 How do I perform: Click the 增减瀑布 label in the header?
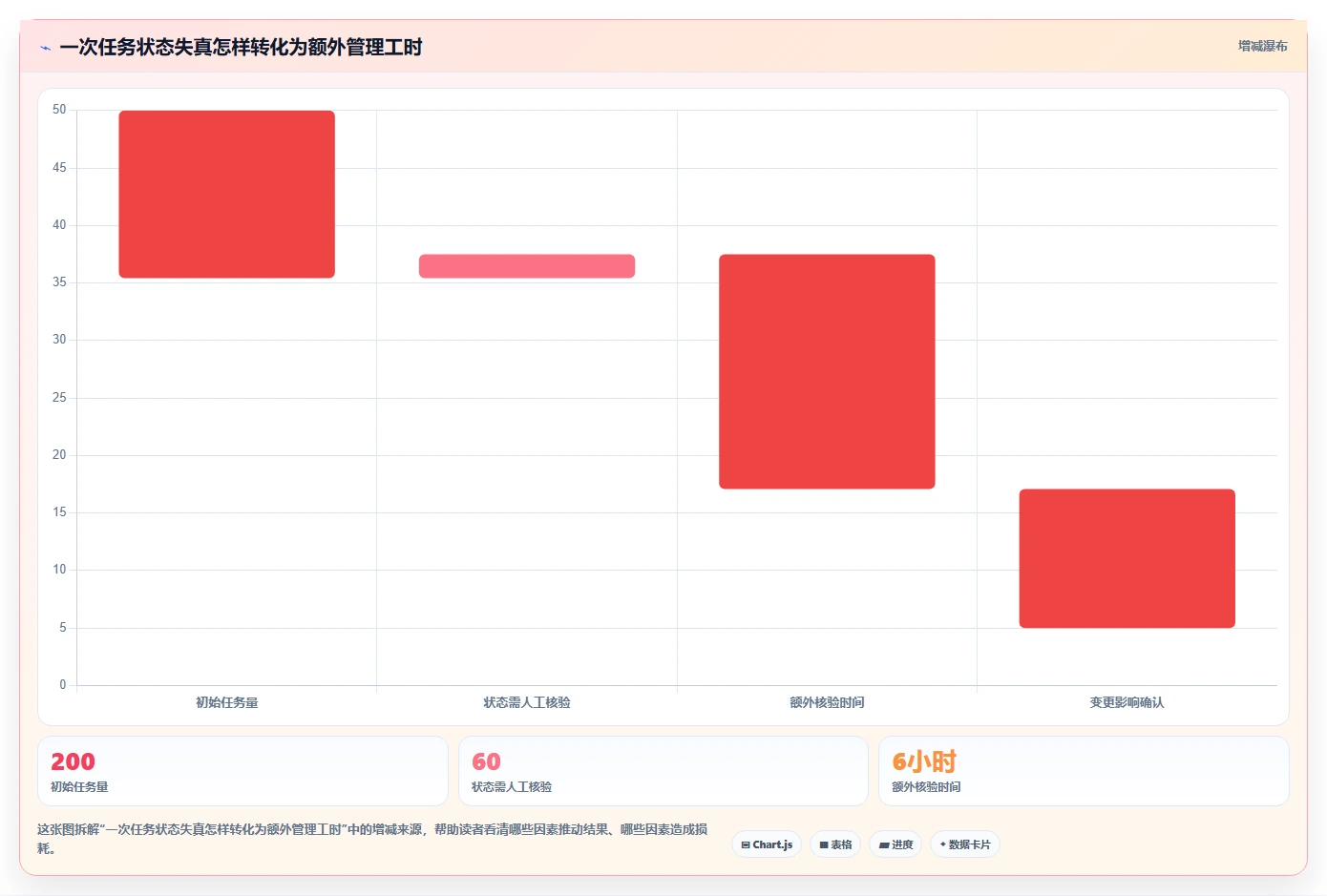click(1262, 46)
